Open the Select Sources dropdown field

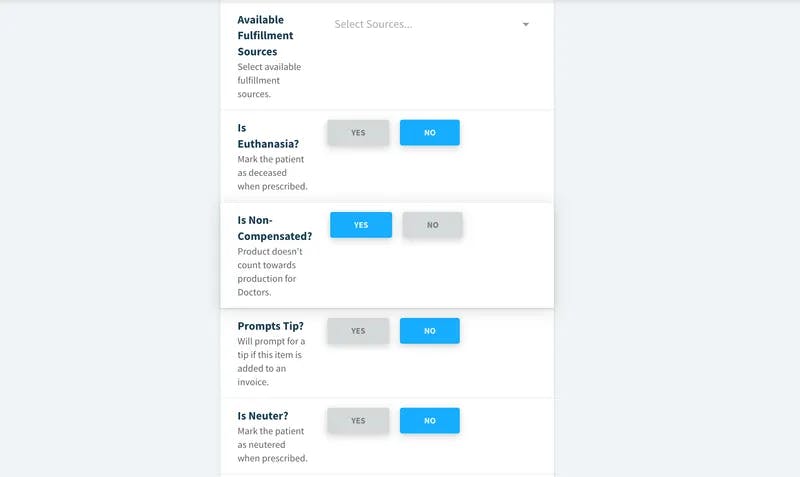[x=432, y=24]
